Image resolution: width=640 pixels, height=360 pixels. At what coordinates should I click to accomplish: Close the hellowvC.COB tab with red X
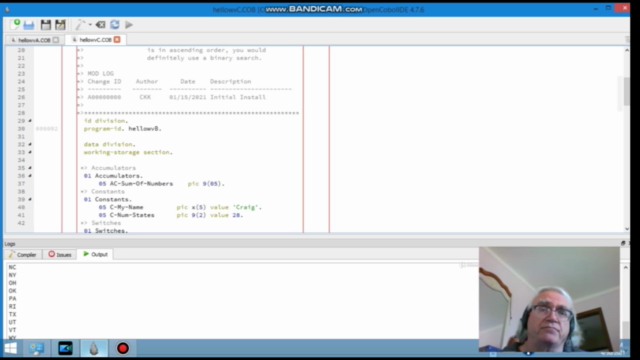click(x=117, y=40)
